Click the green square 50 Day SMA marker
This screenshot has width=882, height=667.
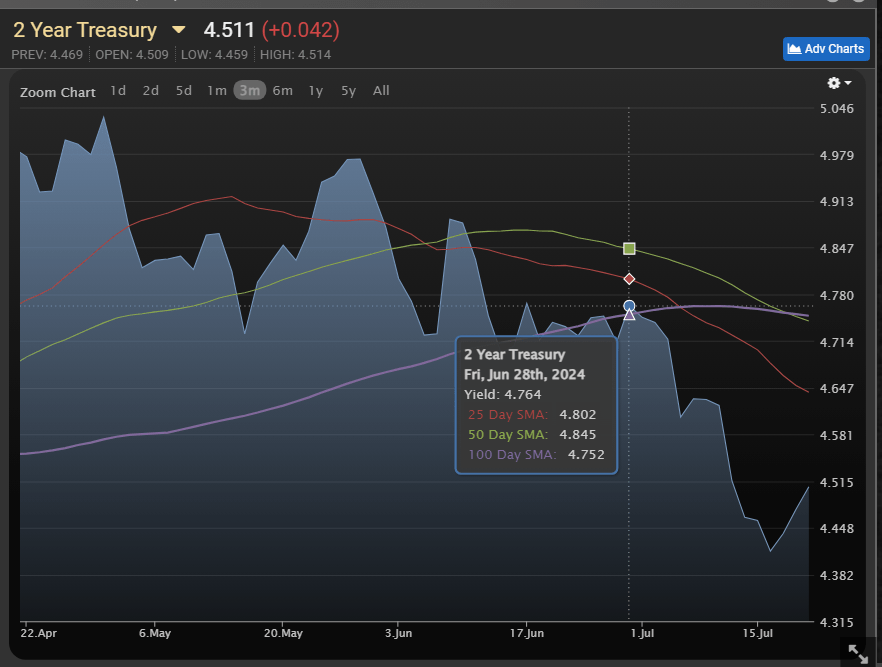pyautogui.click(x=629, y=248)
